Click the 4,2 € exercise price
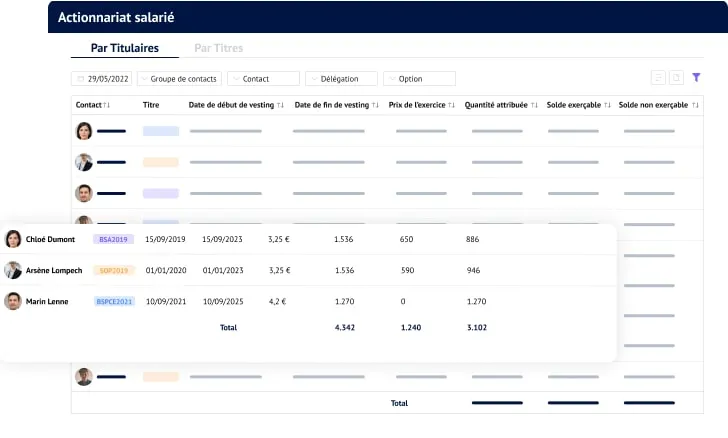The height and width of the screenshot is (438, 728). pos(278,301)
